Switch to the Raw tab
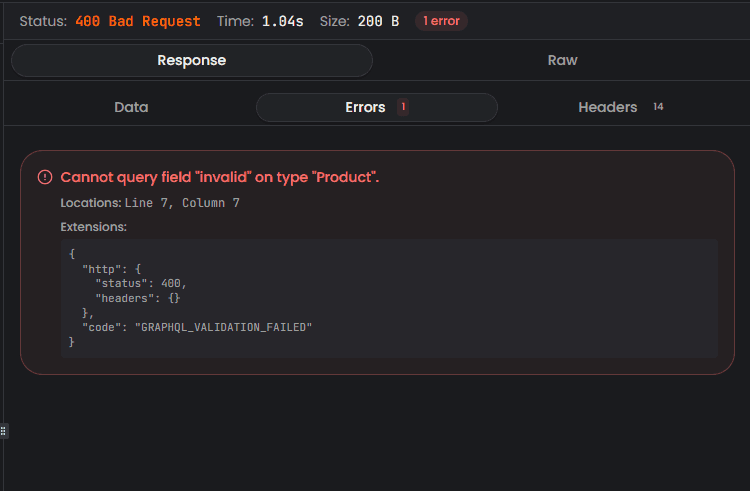Image resolution: width=750 pixels, height=491 pixels. pyautogui.click(x=562, y=60)
